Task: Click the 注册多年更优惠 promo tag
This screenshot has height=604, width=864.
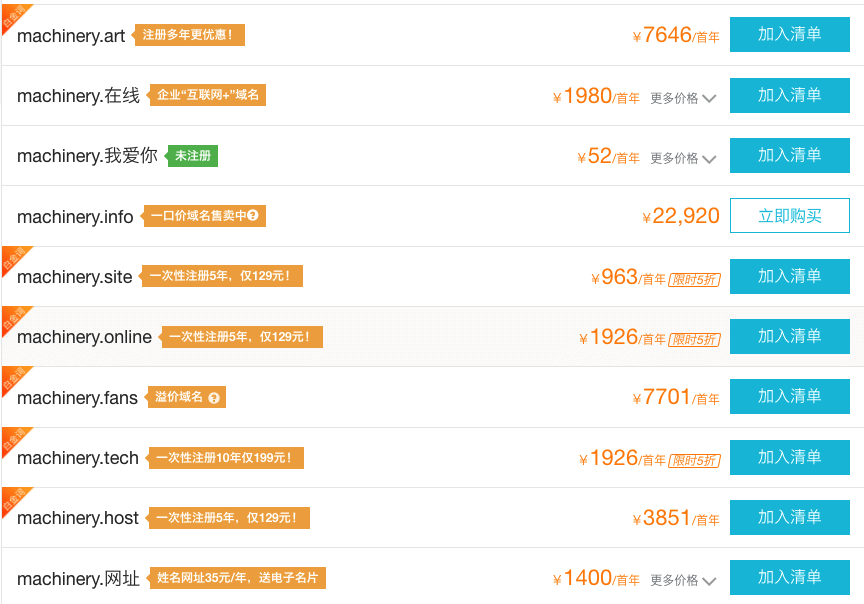Action: pos(189,35)
